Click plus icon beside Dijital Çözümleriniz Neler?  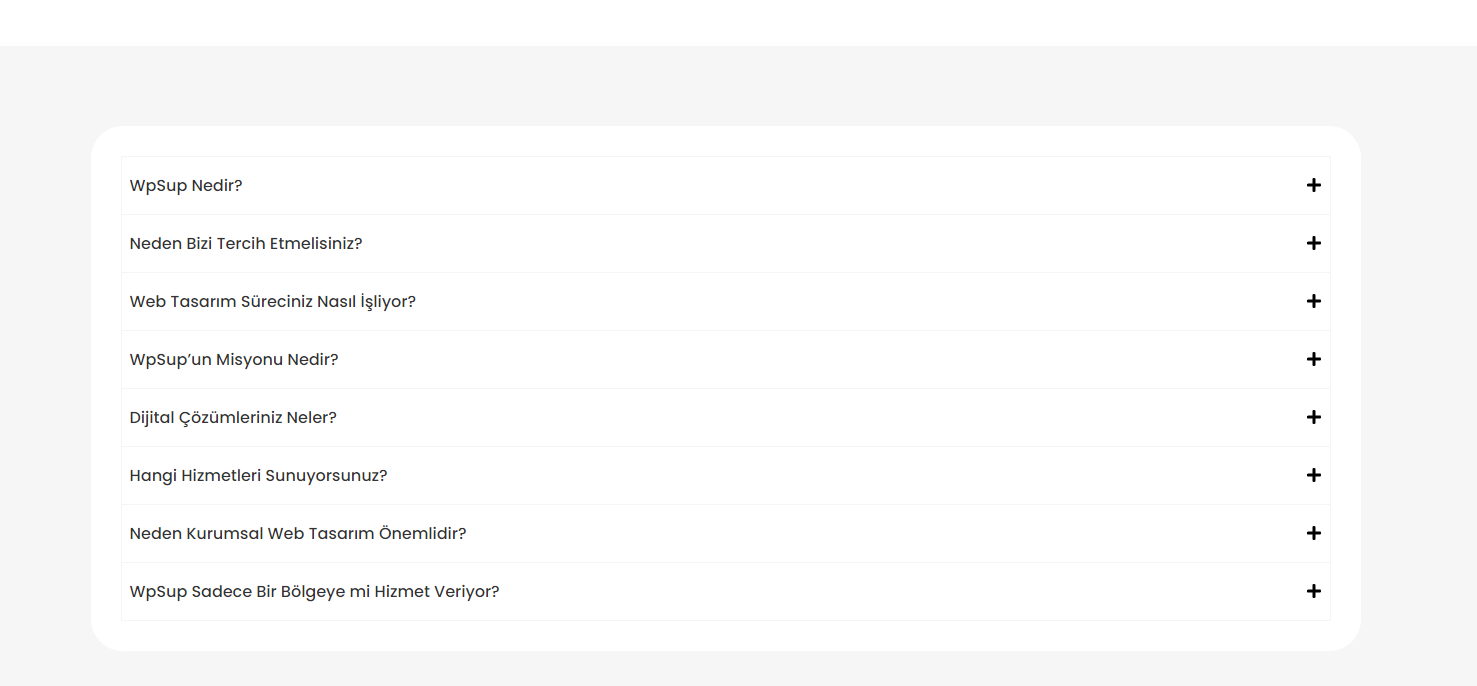[1314, 417]
